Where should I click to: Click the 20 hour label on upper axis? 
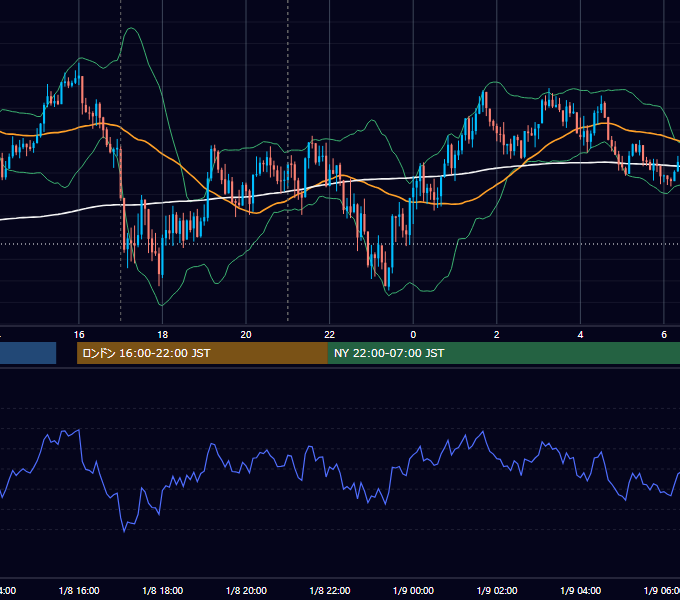tap(246, 335)
